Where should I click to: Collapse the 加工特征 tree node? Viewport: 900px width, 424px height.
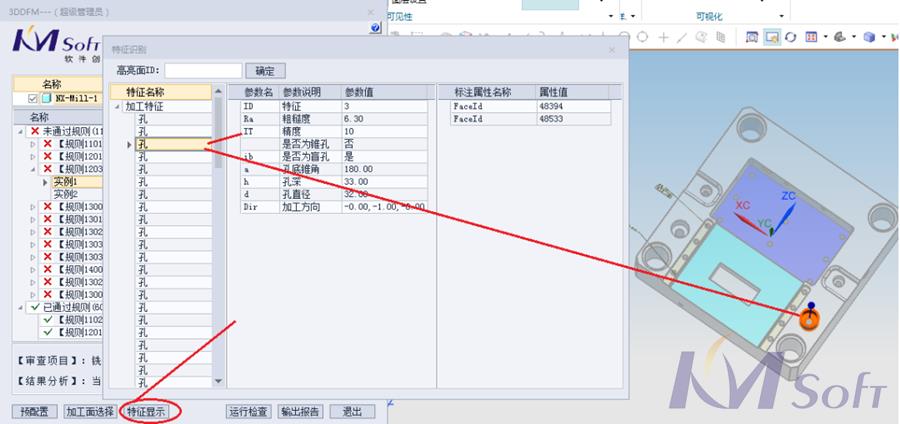119,107
